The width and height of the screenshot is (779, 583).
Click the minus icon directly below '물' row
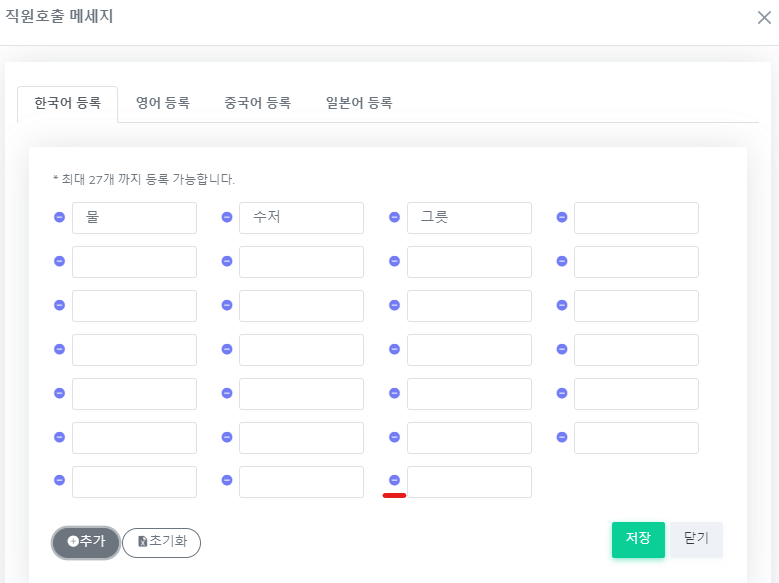59,261
